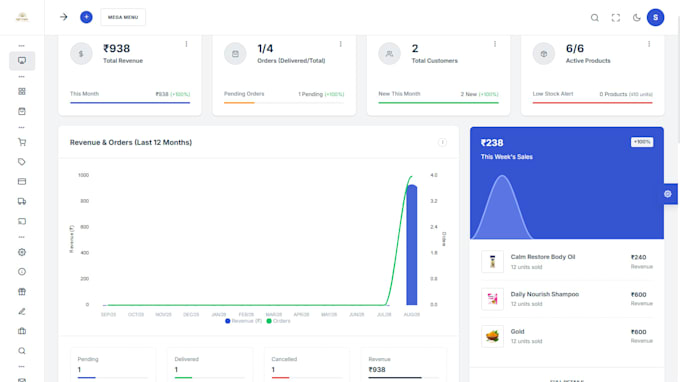Screen dimensions: 680x382
Task: Open the search icon in top bar
Action: coord(595,18)
